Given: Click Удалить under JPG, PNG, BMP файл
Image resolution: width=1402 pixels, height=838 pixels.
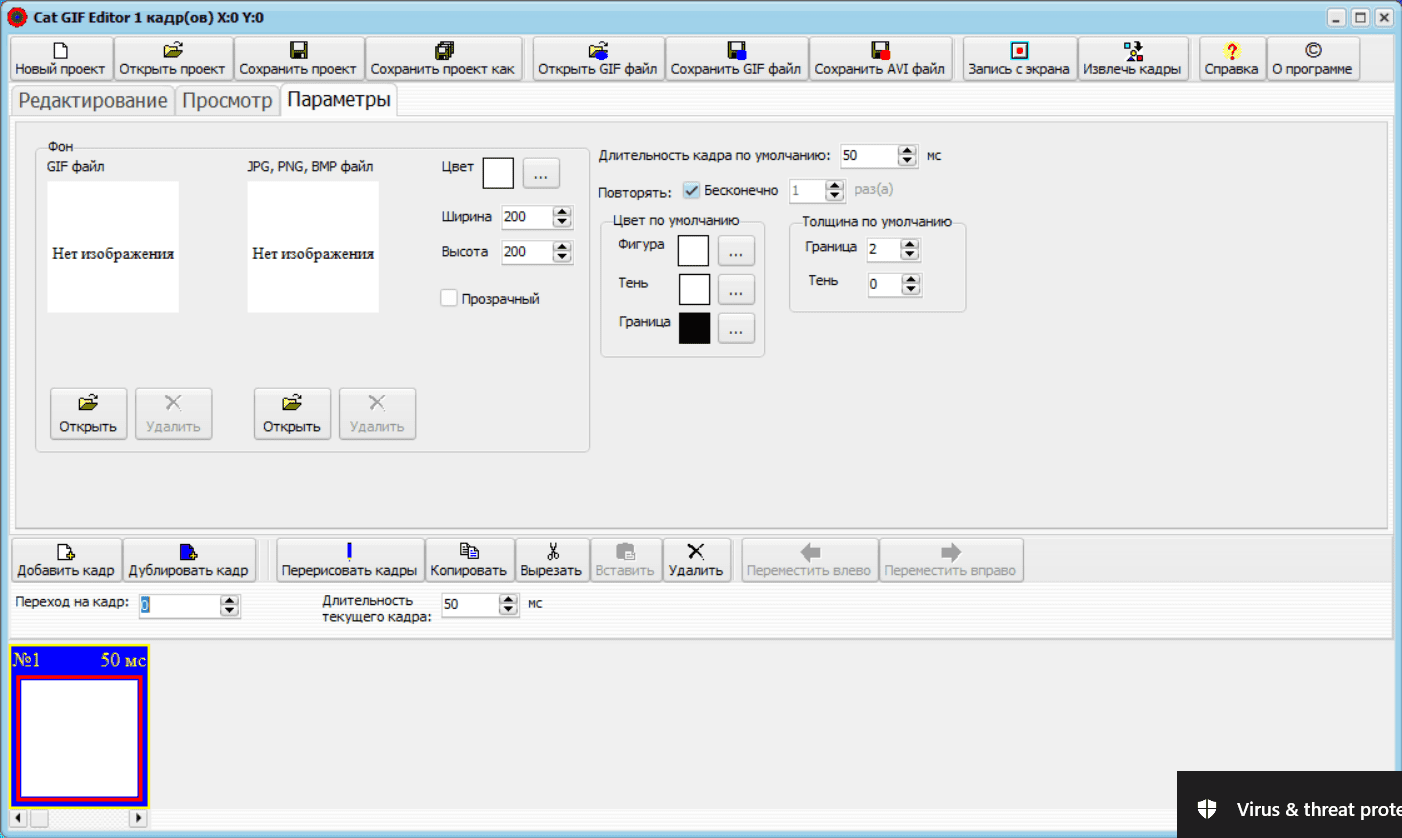Looking at the screenshot, I should tap(377, 414).
